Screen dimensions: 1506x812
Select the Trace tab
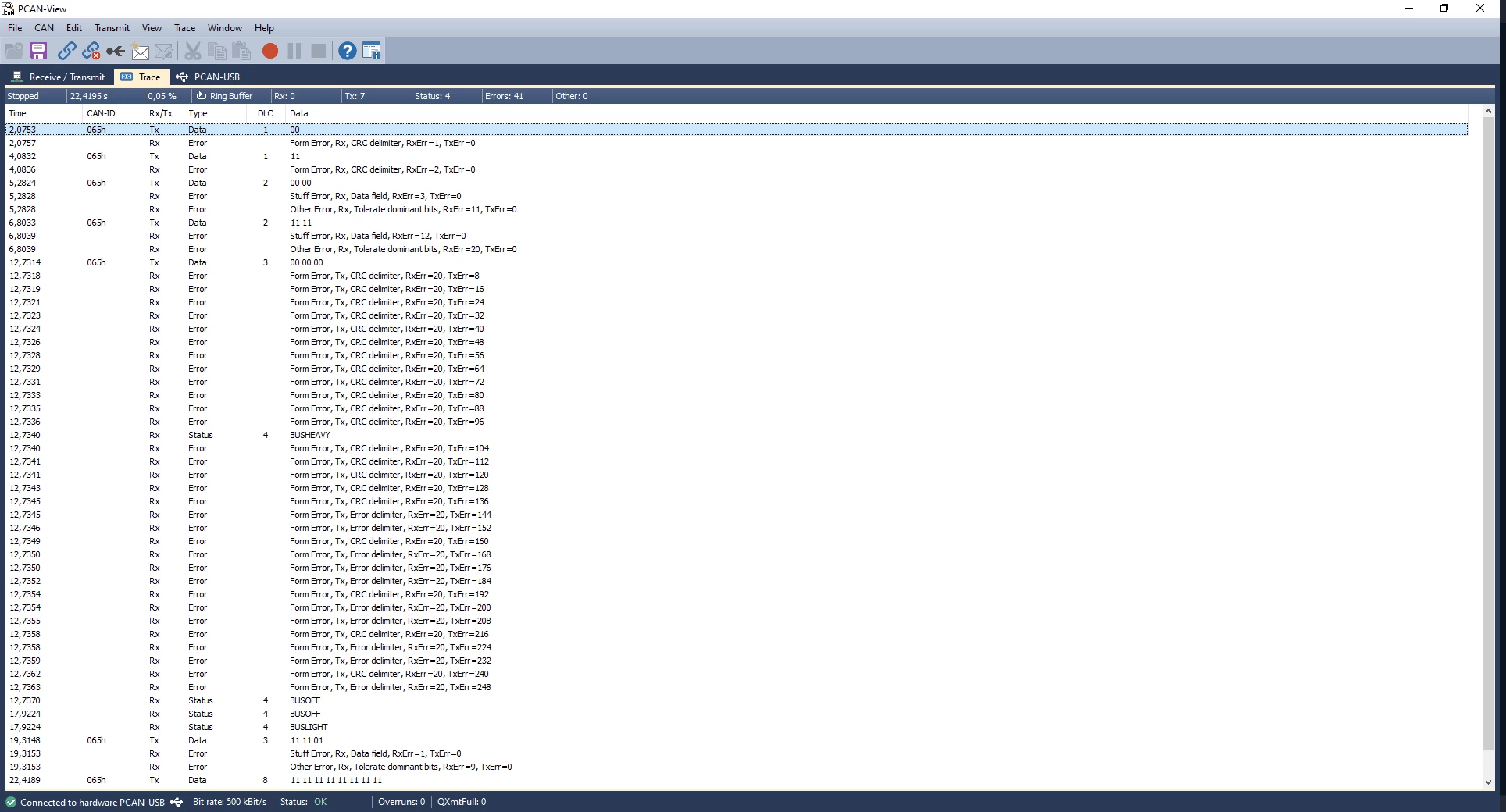pyautogui.click(x=141, y=77)
